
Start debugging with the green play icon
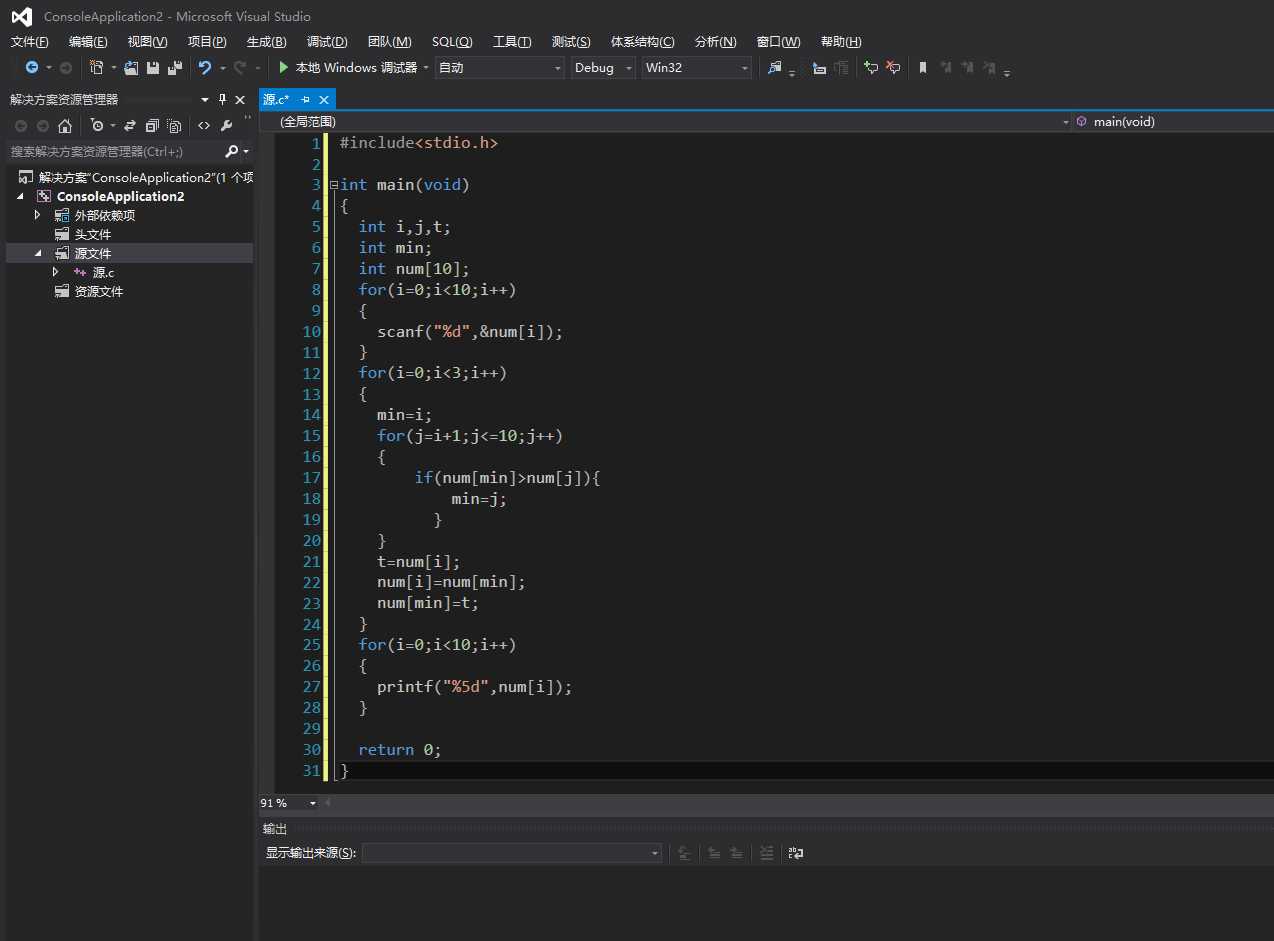coord(284,68)
